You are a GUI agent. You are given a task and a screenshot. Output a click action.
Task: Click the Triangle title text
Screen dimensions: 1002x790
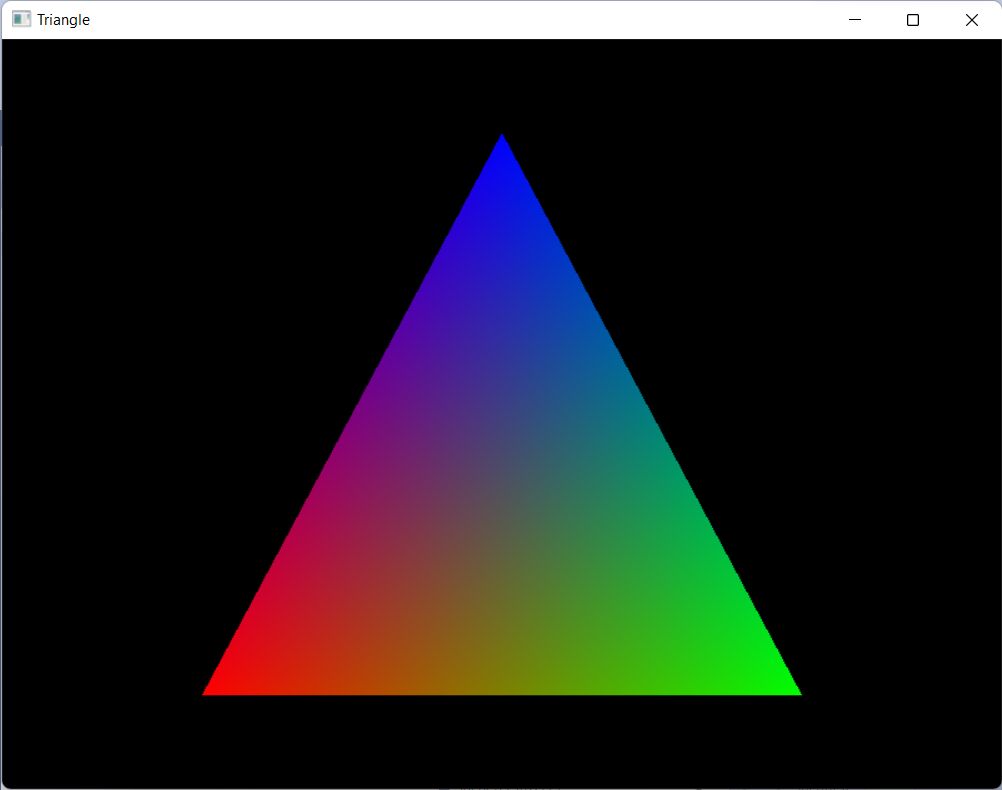63,20
